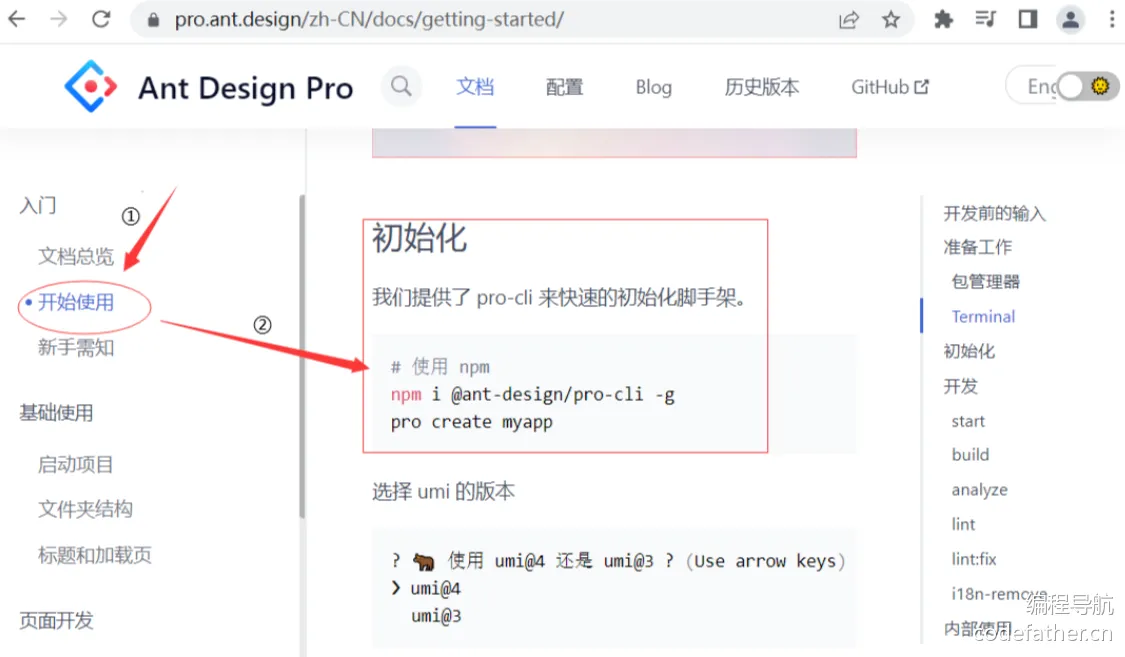
Task: Jump to 开发 in the outline
Action: tap(960, 386)
